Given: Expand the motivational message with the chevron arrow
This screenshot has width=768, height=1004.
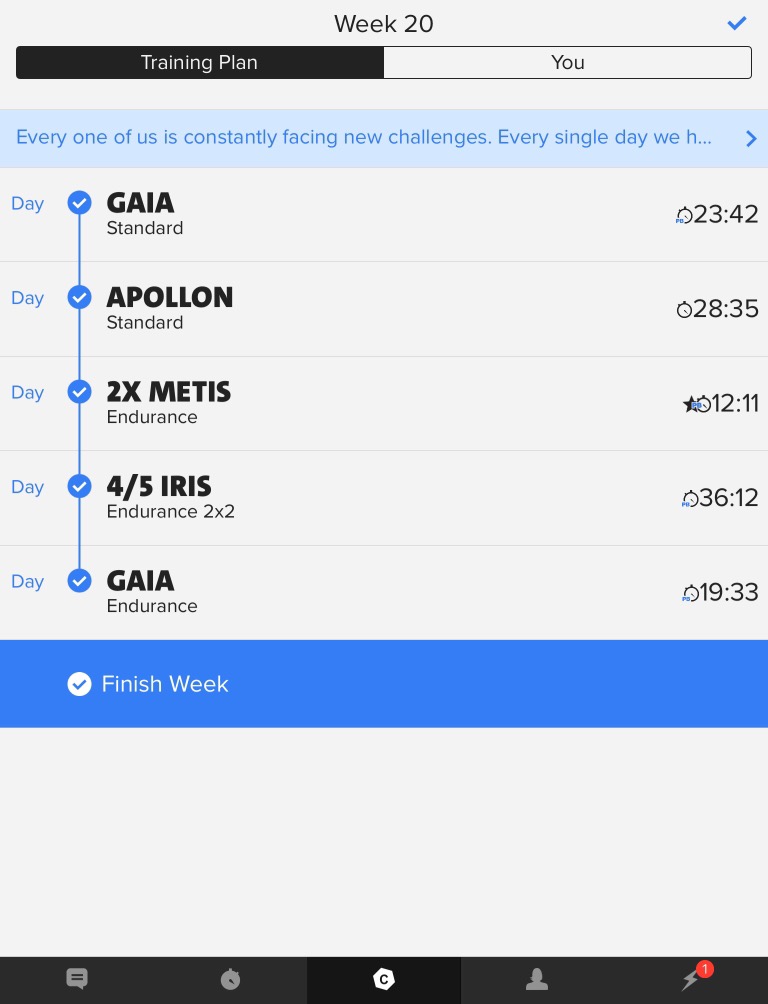Looking at the screenshot, I should 751,138.
